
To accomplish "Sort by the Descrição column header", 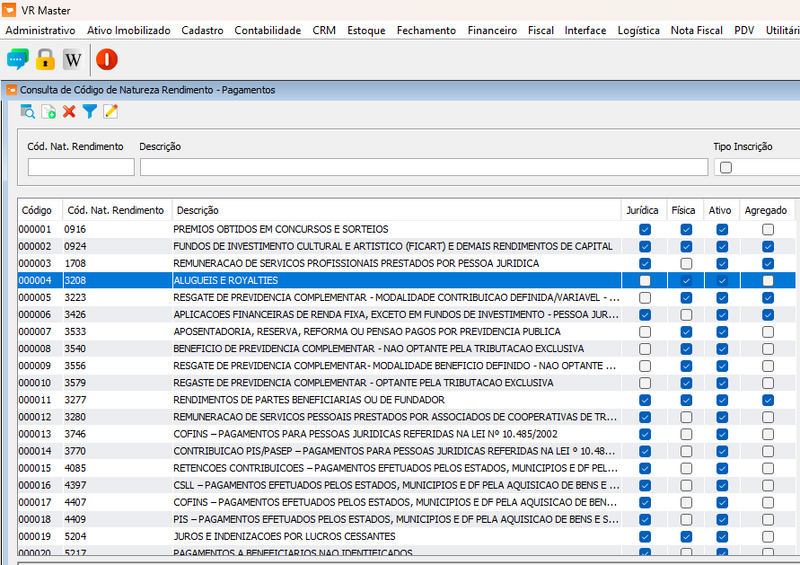I will [x=396, y=210].
